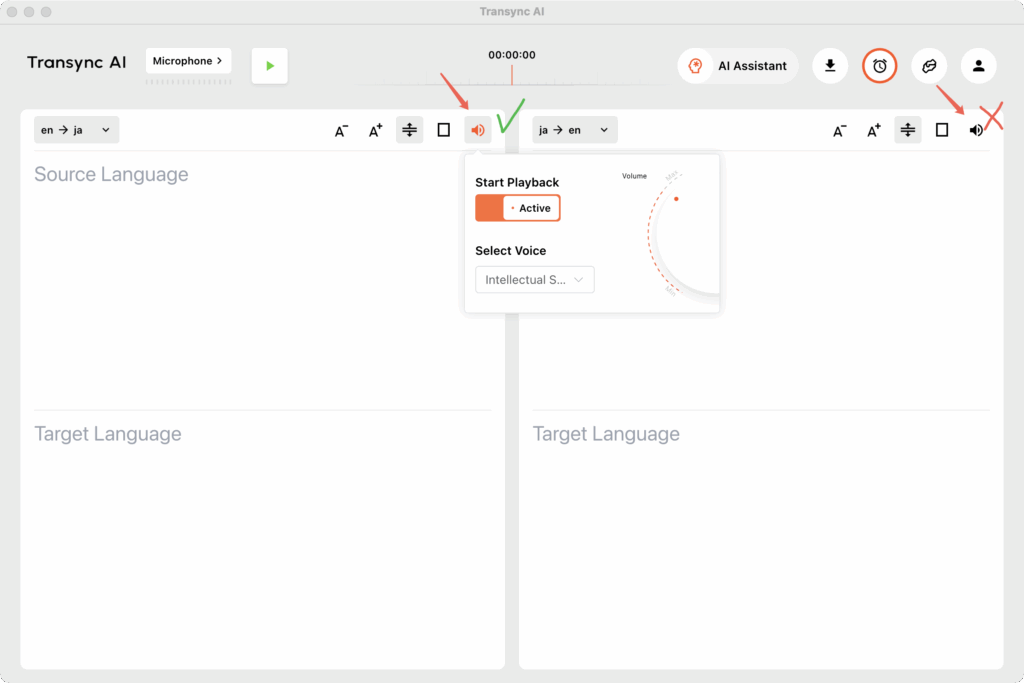Click the square layout icon in right panel
Screen dimensions: 1024x683
click(x=942, y=130)
